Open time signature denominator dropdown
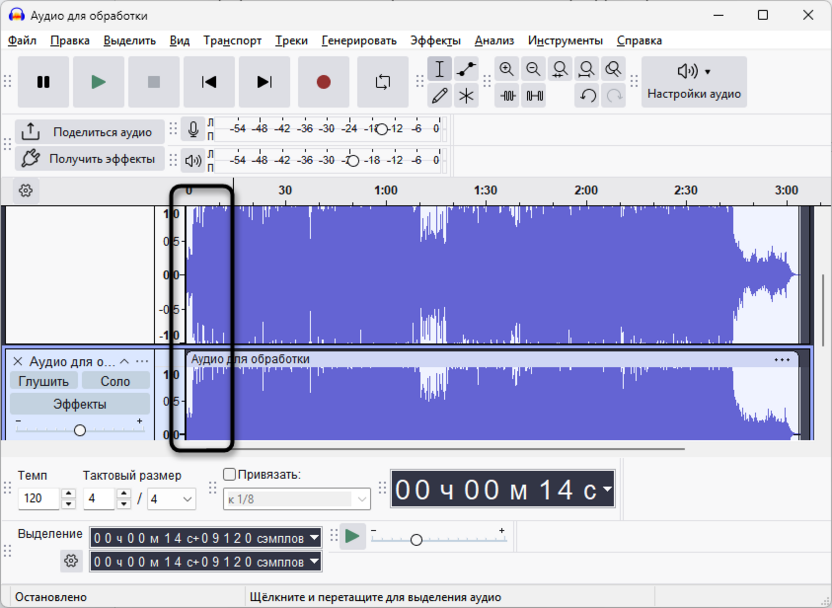Screen dimensions: 832x608 click(x=171, y=499)
